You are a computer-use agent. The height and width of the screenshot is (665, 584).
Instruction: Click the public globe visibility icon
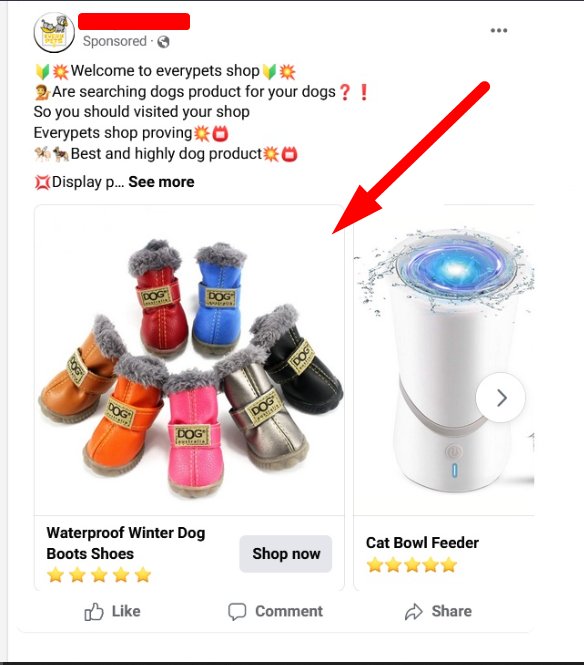pos(163,42)
